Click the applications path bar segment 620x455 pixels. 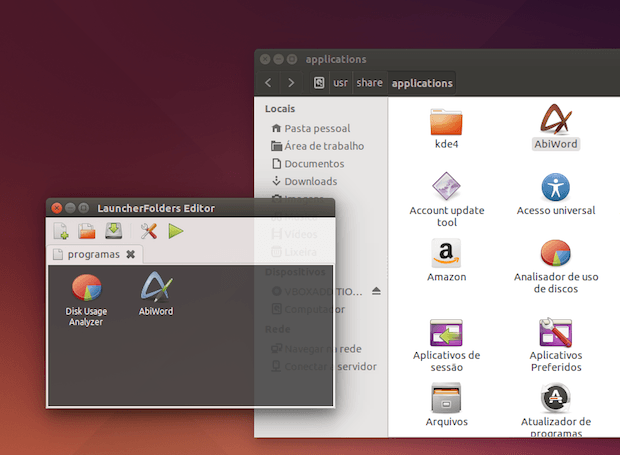pyautogui.click(x=422, y=83)
